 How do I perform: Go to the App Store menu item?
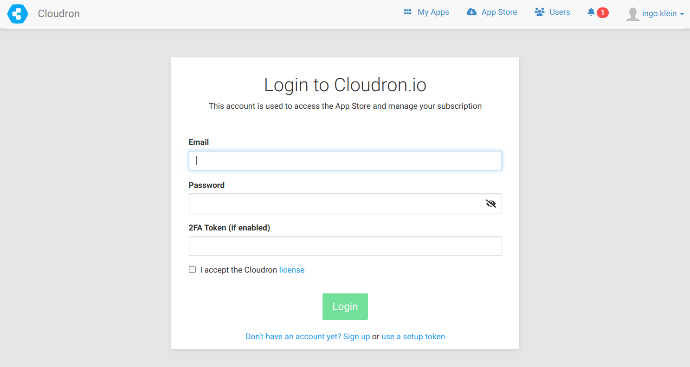pos(492,12)
